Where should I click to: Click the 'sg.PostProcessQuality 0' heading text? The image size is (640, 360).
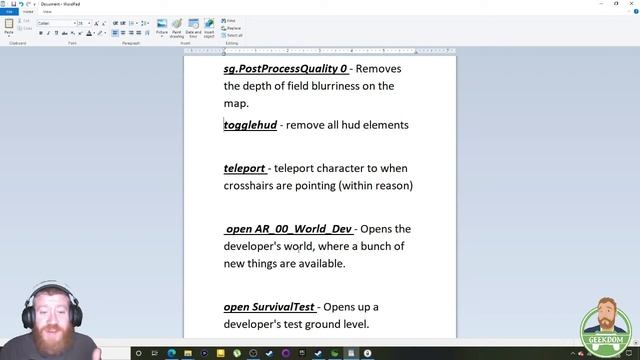tap(285, 69)
